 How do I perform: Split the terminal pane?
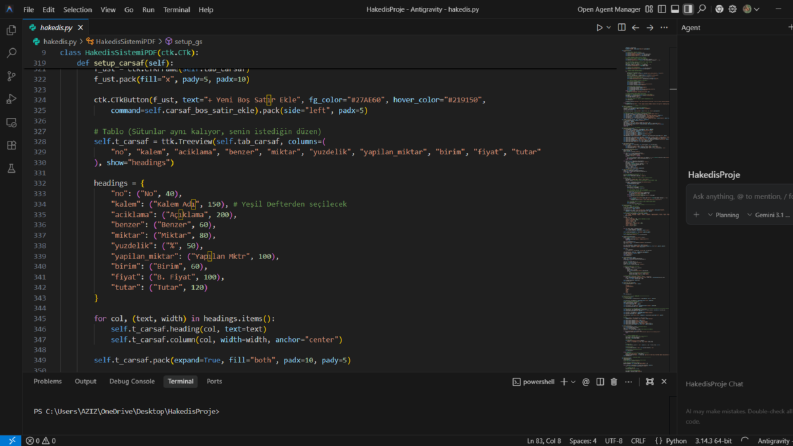[600, 382]
